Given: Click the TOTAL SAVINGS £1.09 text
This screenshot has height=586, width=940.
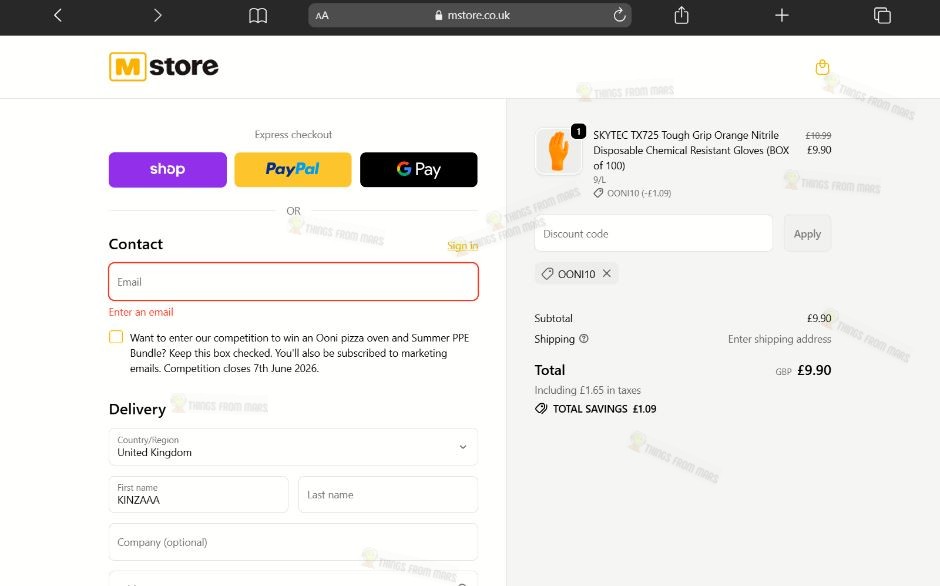Looking at the screenshot, I should point(604,409).
